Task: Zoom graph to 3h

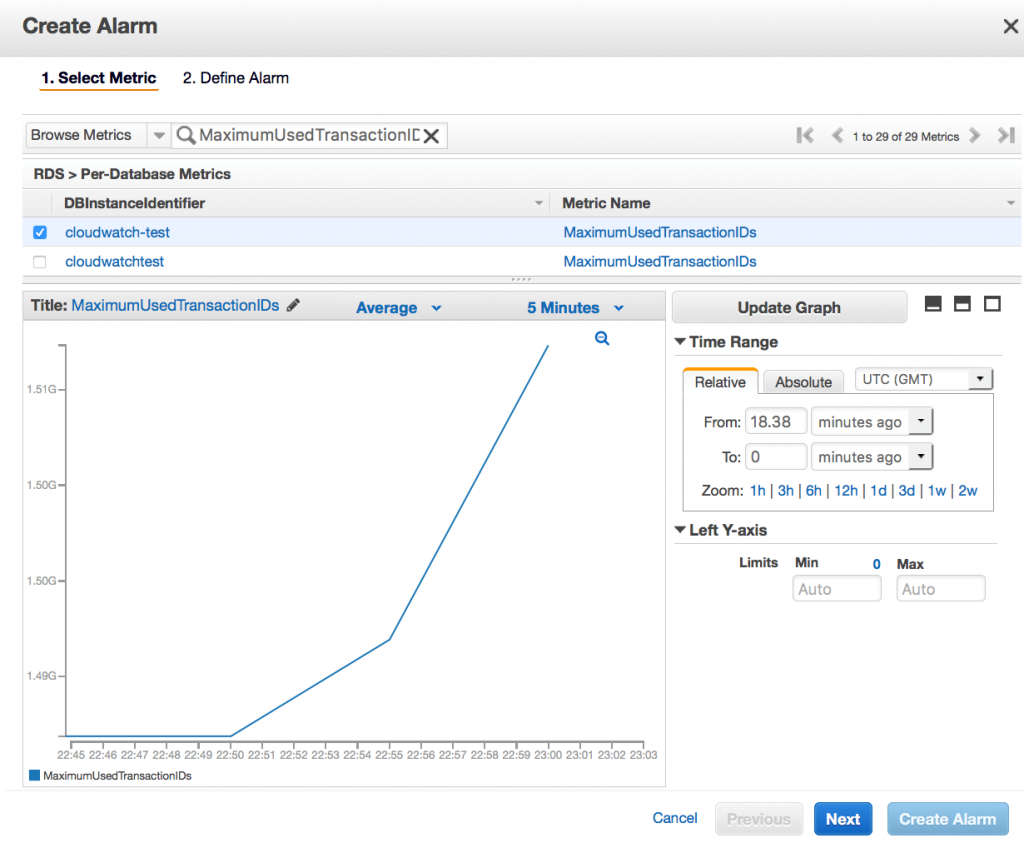Action: click(786, 490)
